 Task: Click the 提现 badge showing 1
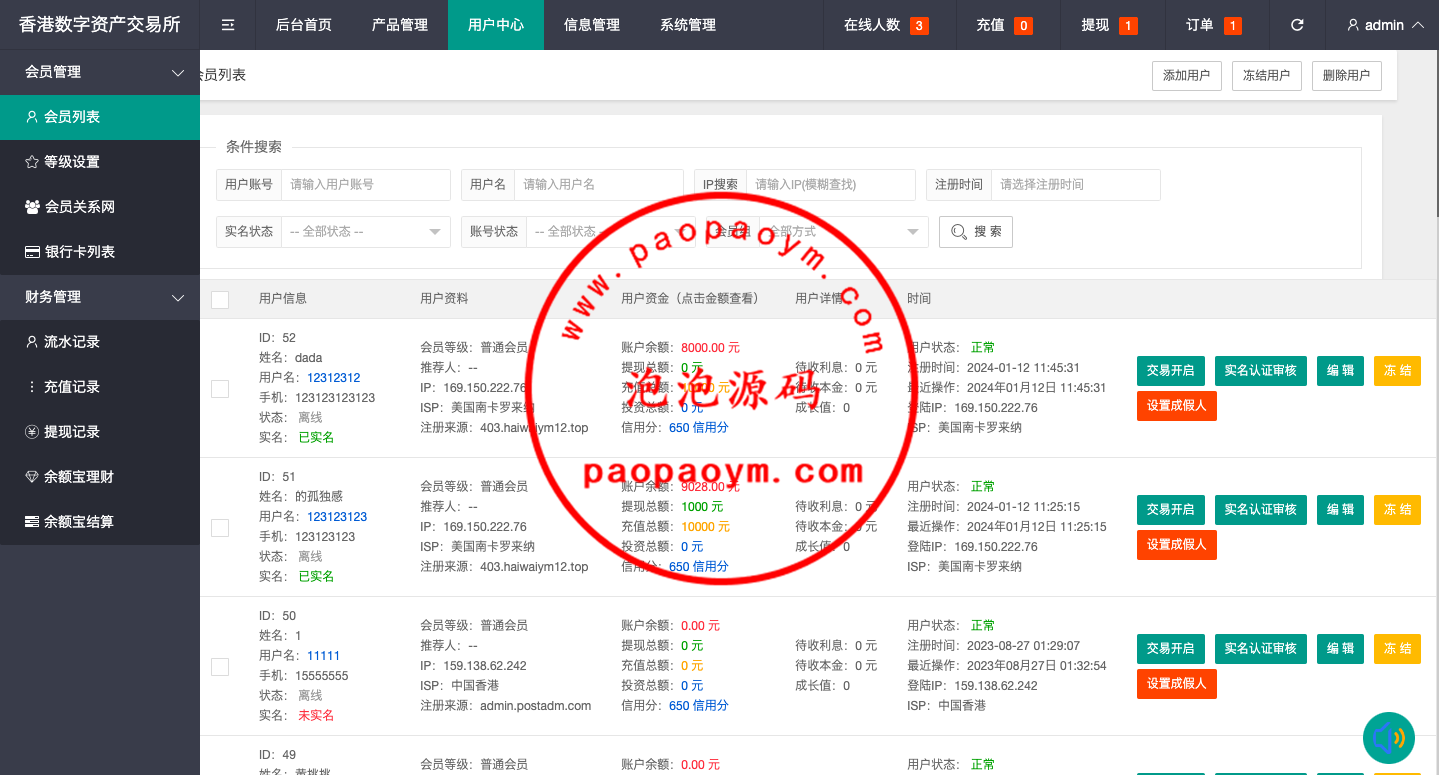pos(1128,26)
